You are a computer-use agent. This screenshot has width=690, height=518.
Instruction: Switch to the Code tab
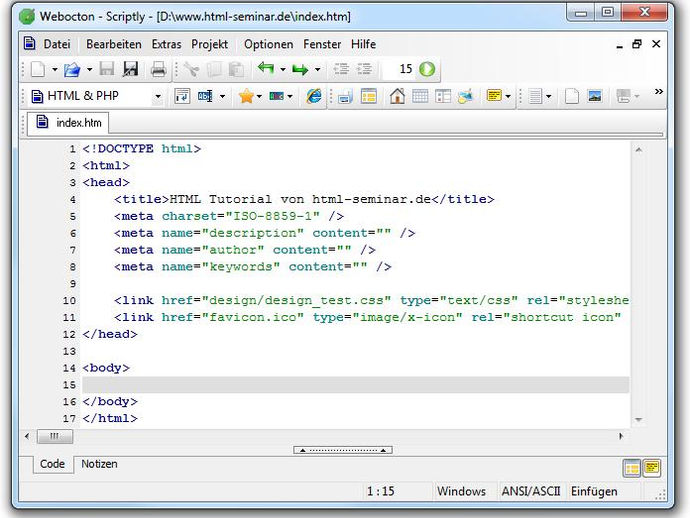click(52, 464)
